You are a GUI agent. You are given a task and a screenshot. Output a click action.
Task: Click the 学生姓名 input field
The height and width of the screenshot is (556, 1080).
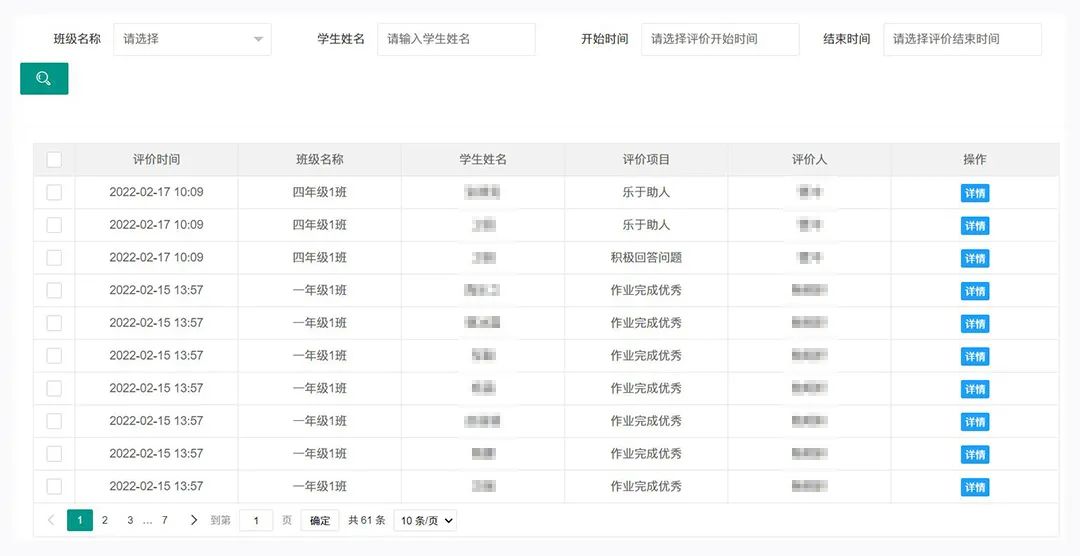point(456,39)
